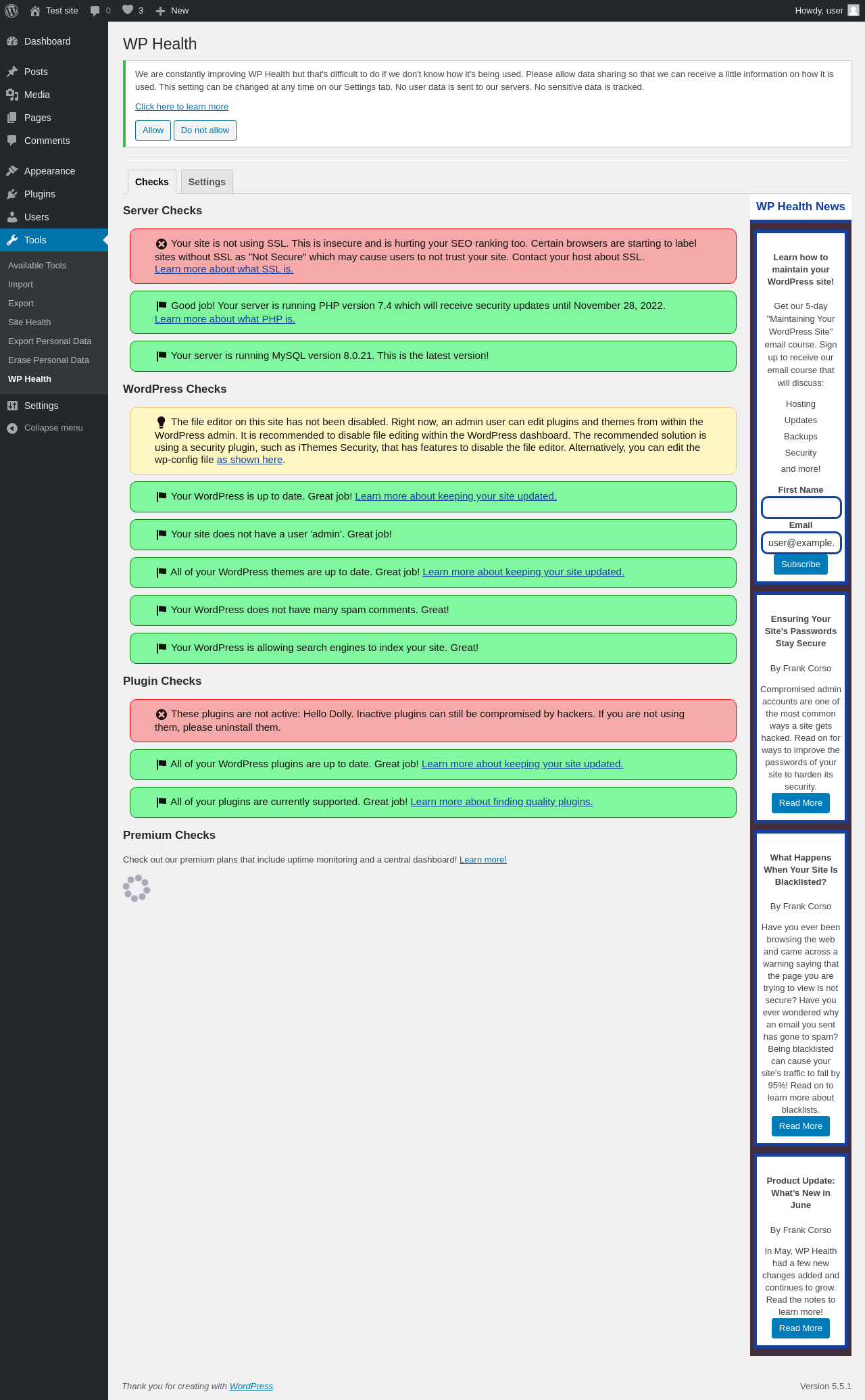Open the Test site home icon
The image size is (865, 1400).
[x=35, y=11]
